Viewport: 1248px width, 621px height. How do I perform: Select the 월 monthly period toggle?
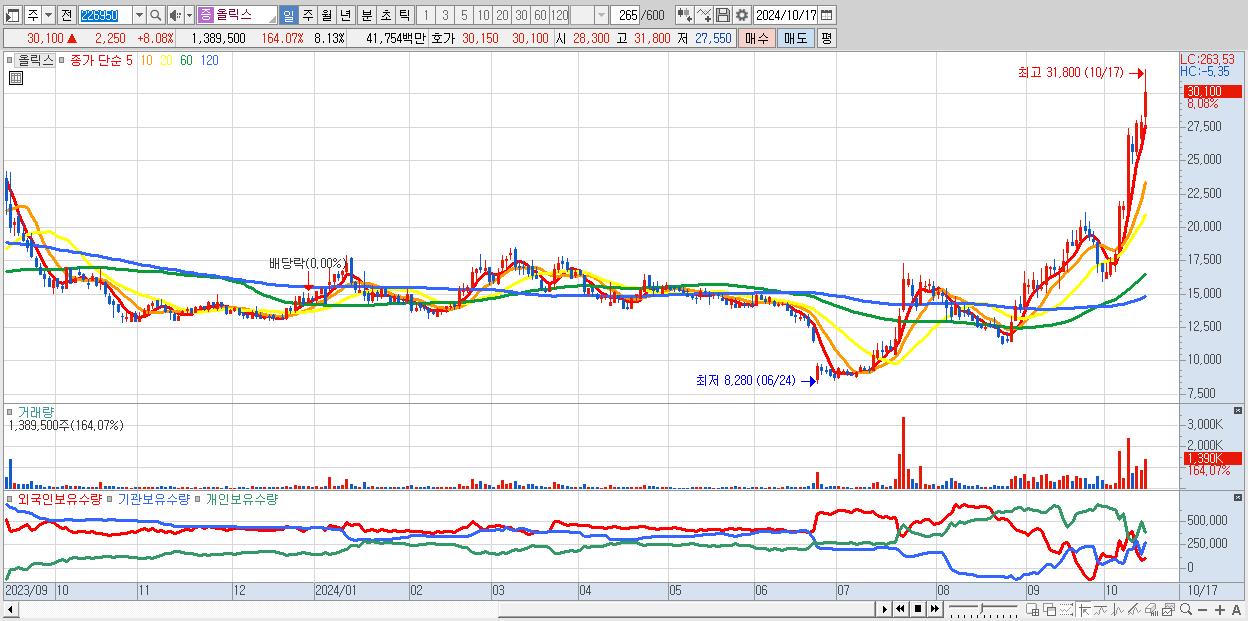click(326, 15)
